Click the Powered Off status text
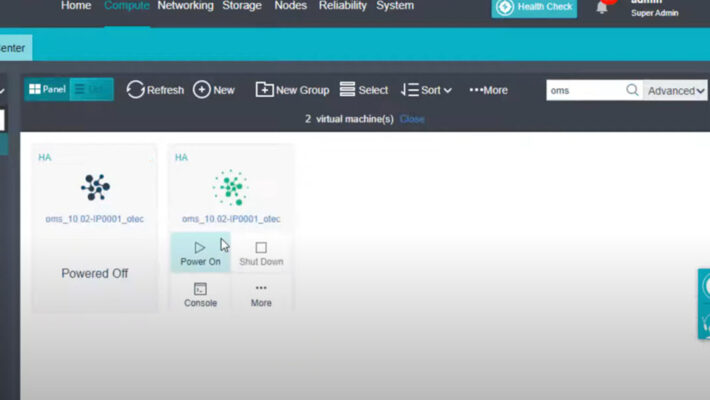This screenshot has height=400, width=710. coord(95,274)
